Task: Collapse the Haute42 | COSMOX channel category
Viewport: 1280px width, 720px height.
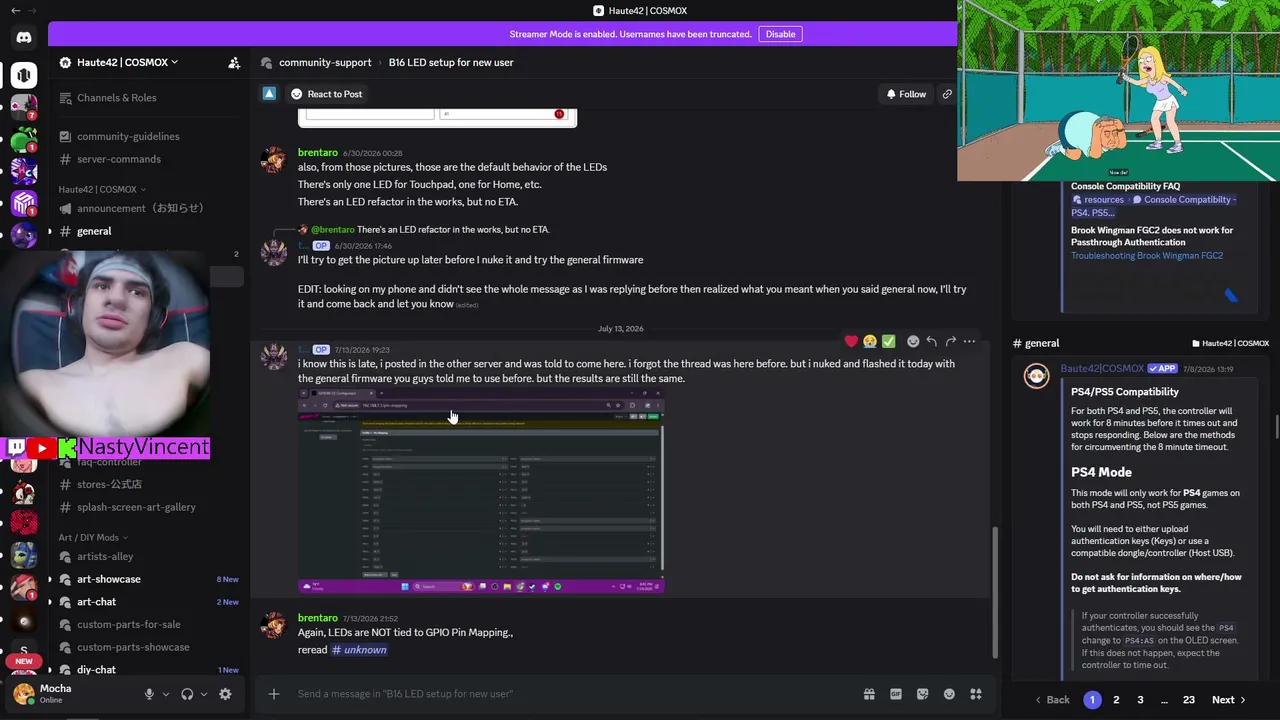Action: pos(102,189)
